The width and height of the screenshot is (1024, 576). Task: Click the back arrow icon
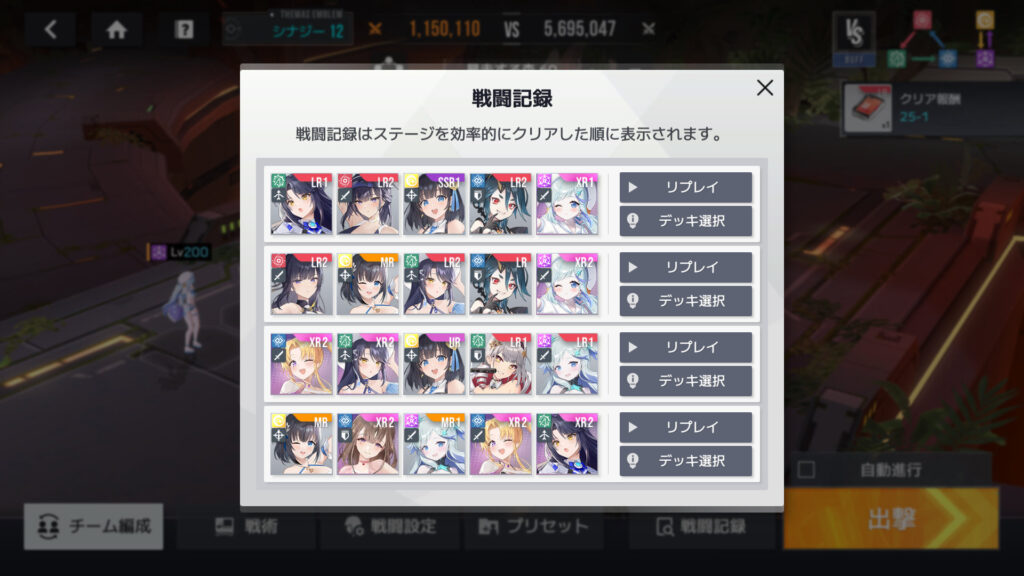[50, 29]
